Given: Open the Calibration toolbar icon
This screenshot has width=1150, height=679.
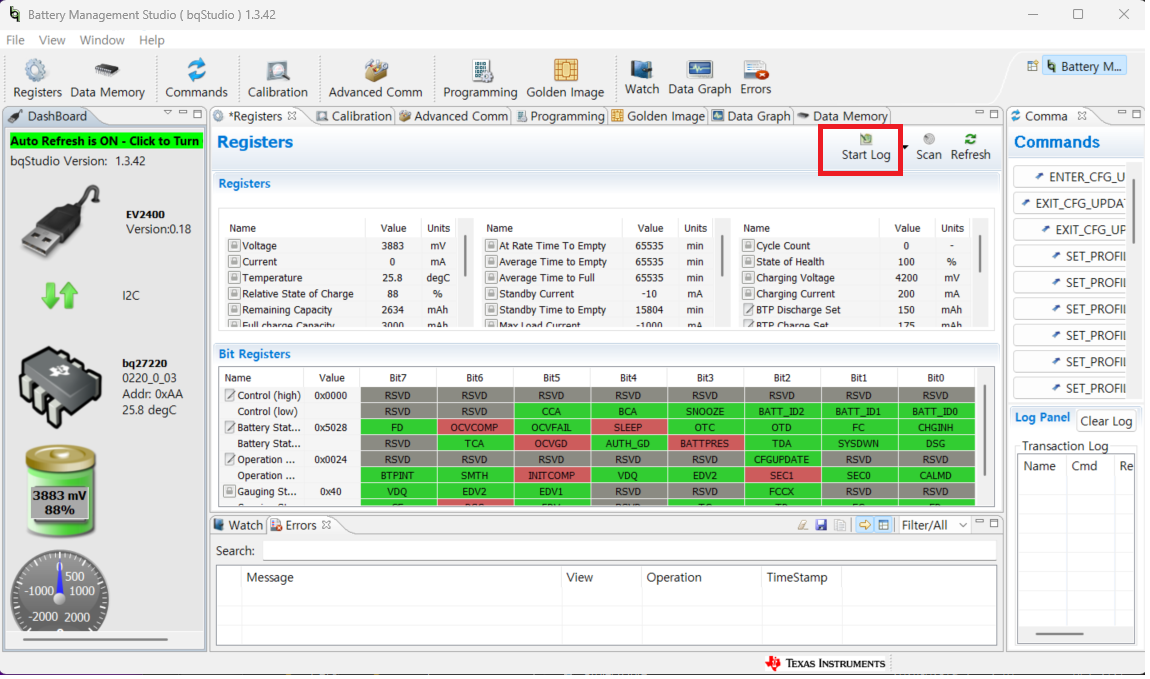Looking at the screenshot, I should click(x=277, y=78).
